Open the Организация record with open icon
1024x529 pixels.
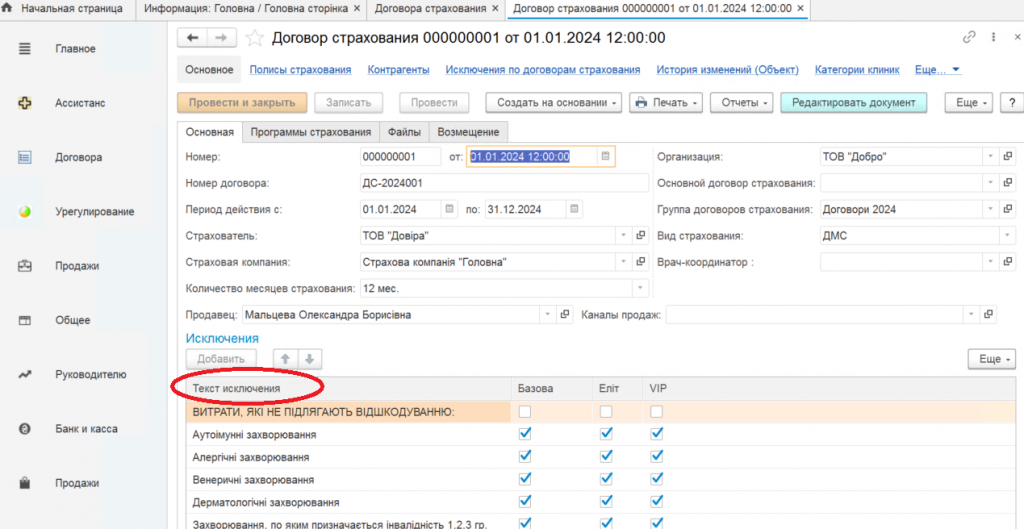pos(1007,157)
